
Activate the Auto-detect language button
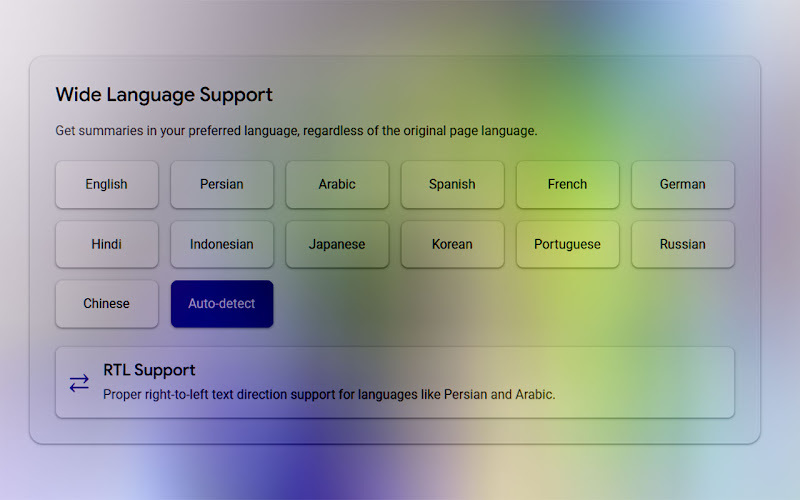[x=222, y=304]
